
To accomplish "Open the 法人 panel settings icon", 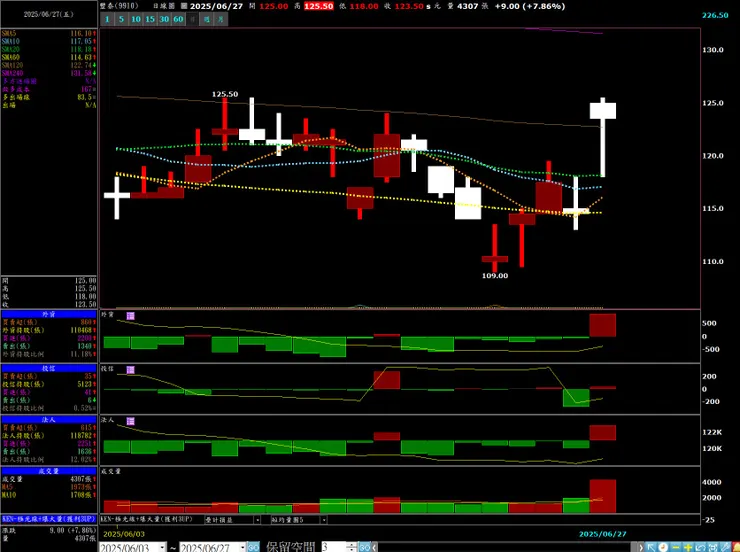I will 131,421.
